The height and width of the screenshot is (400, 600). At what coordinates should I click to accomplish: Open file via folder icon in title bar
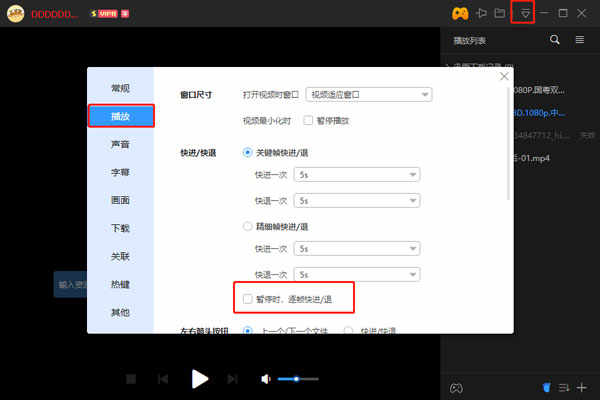[x=500, y=13]
